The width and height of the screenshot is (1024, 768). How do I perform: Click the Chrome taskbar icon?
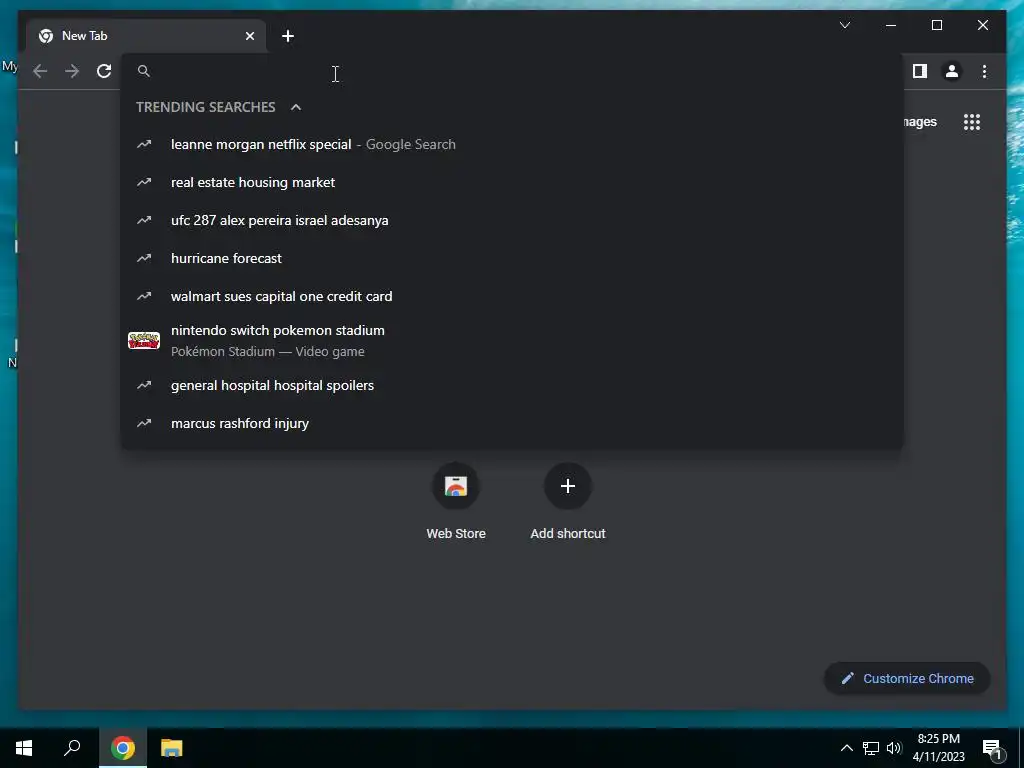point(122,748)
